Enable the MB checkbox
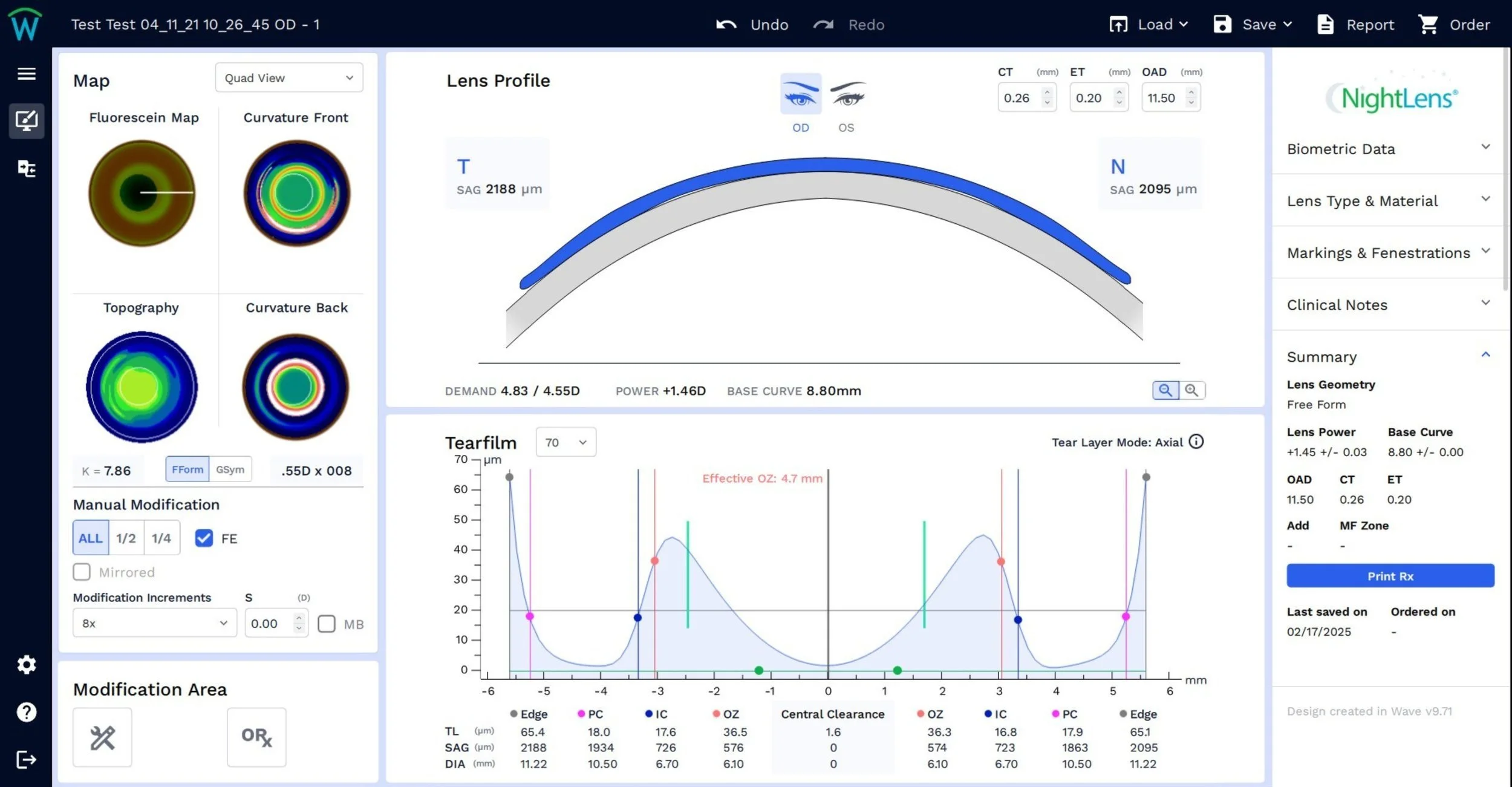 point(327,624)
